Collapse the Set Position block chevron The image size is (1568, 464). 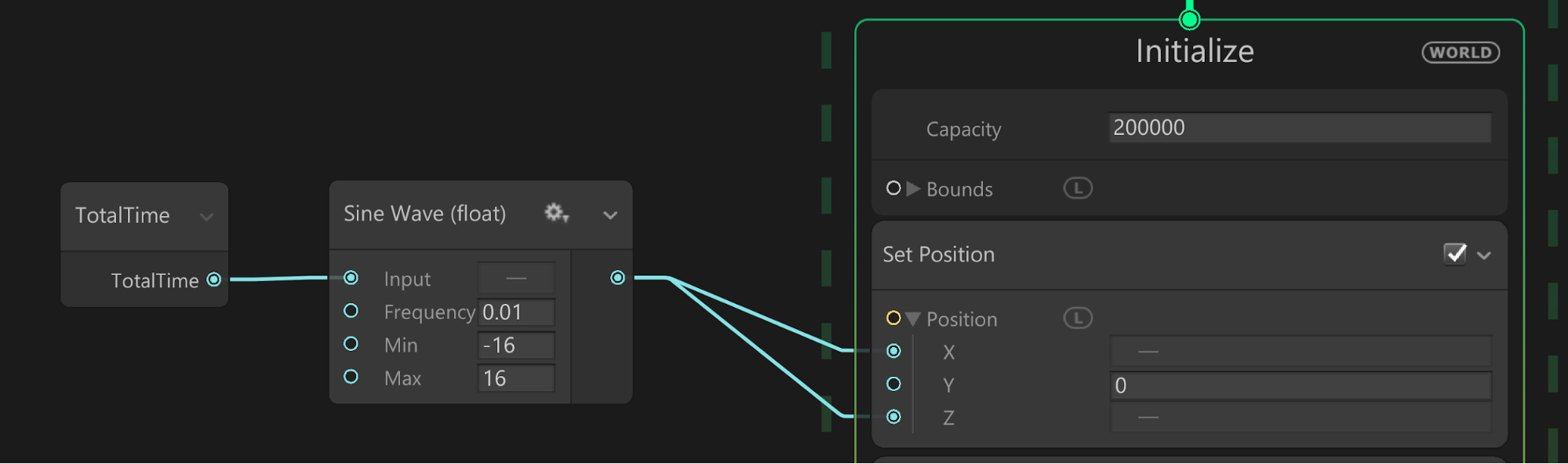(x=1484, y=255)
